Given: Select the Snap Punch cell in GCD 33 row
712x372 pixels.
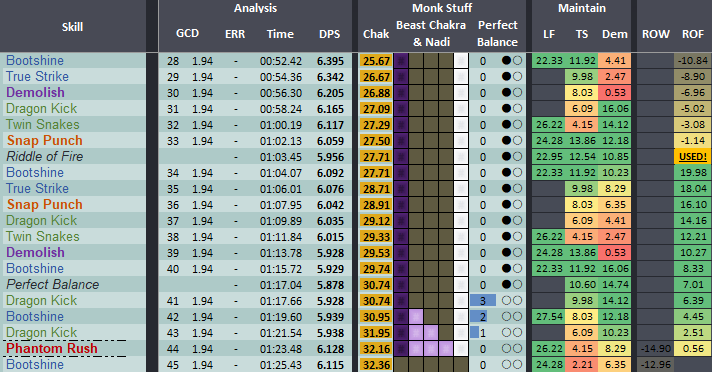Looking at the screenshot, I should [x=44, y=141].
